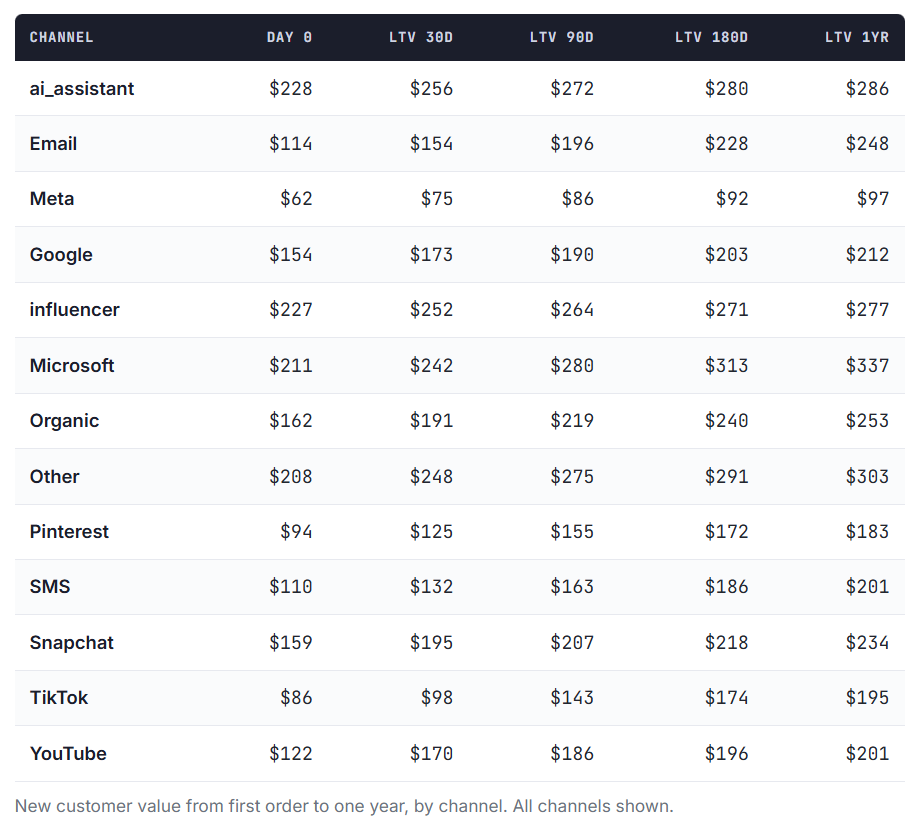Select the Organic channel row label

point(64,421)
